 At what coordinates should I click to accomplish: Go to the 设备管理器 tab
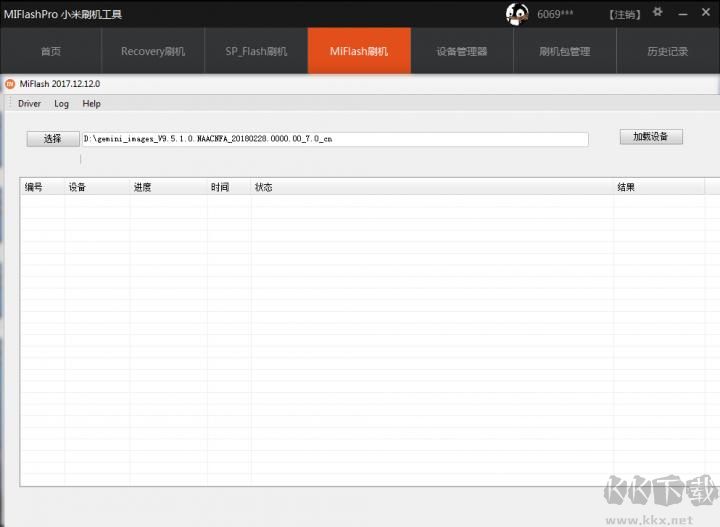462,51
